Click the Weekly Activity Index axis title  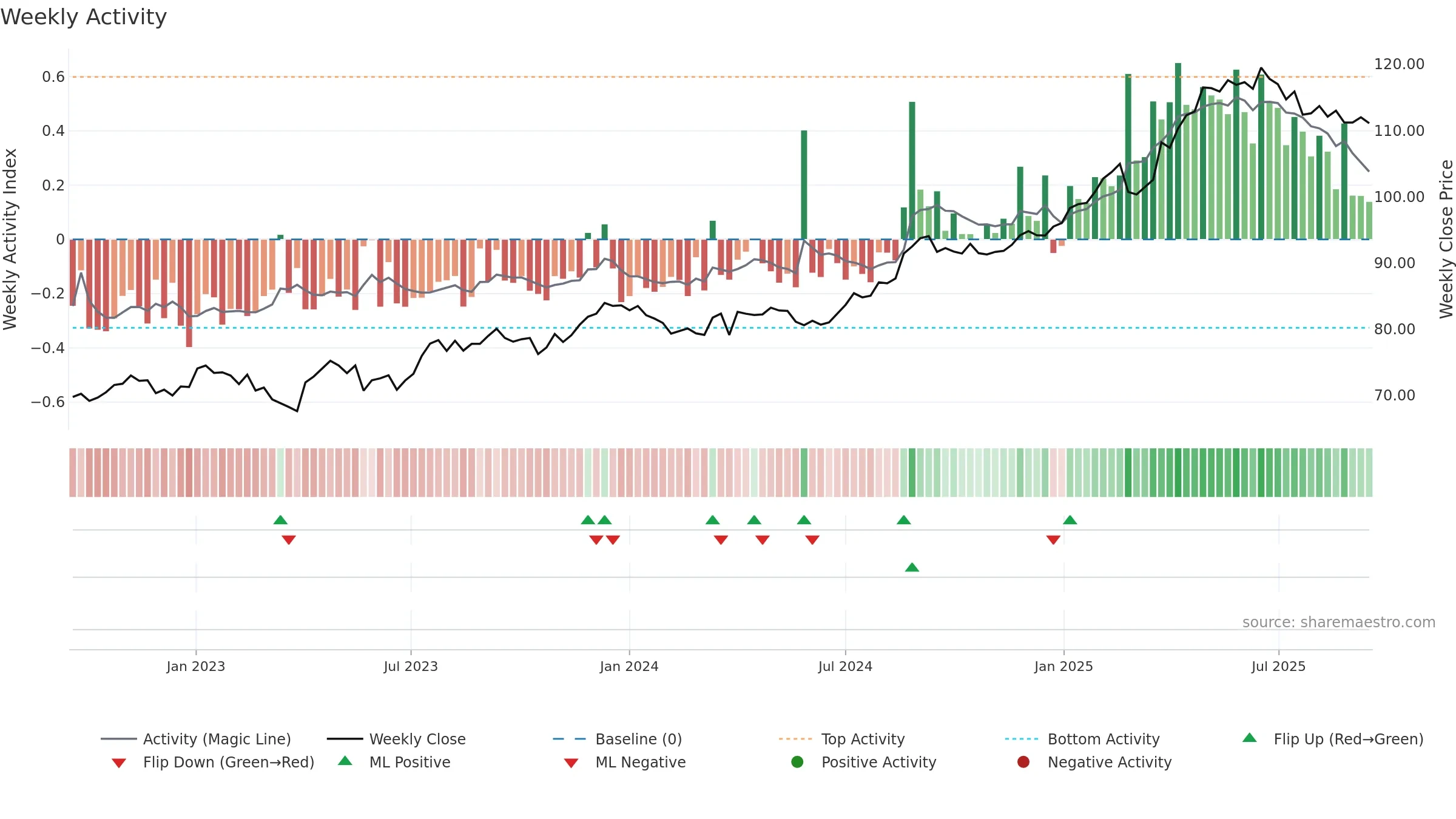pos(10,239)
